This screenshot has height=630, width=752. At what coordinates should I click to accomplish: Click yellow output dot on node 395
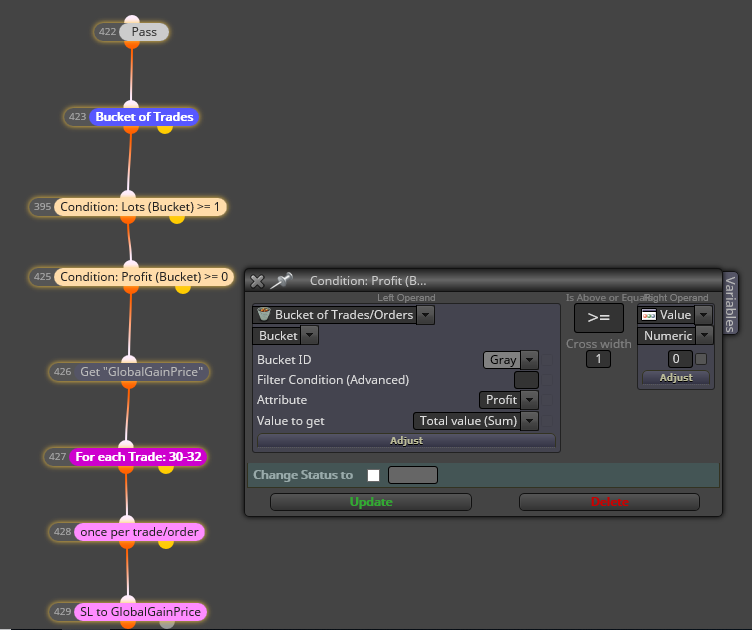click(177, 219)
